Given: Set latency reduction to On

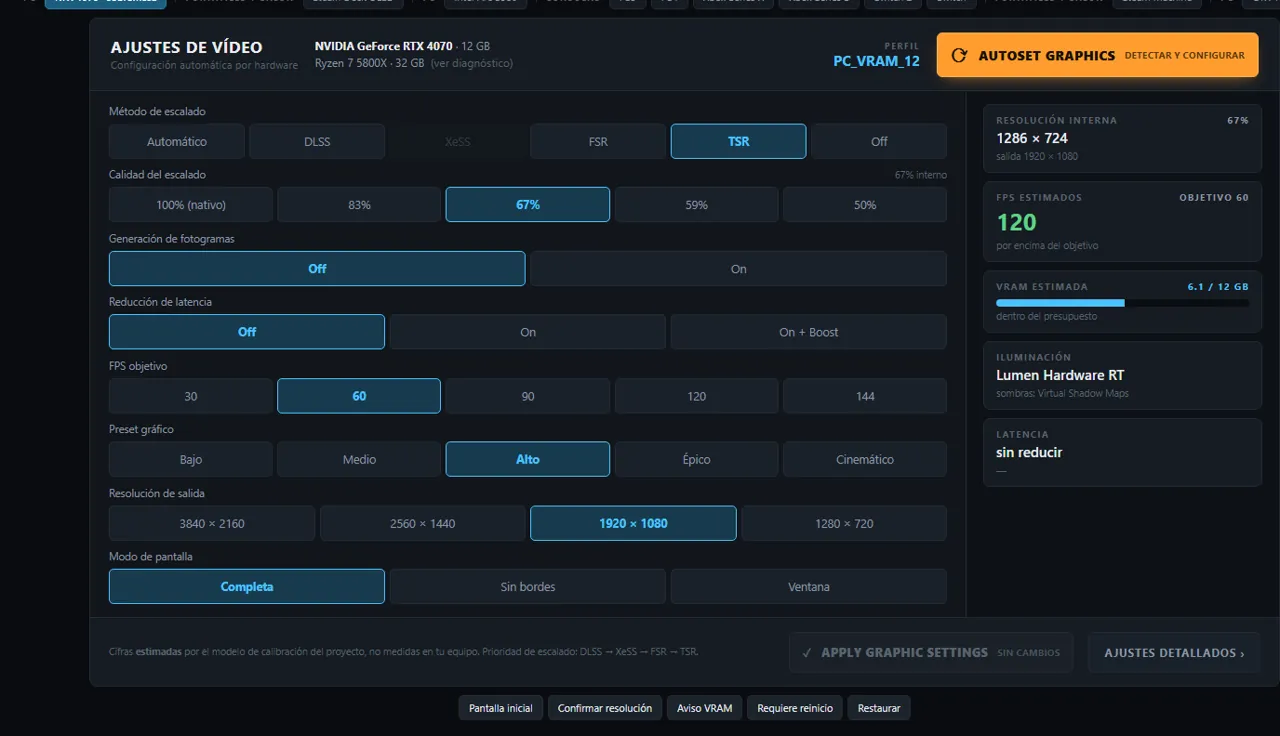Looking at the screenshot, I should click(528, 332).
